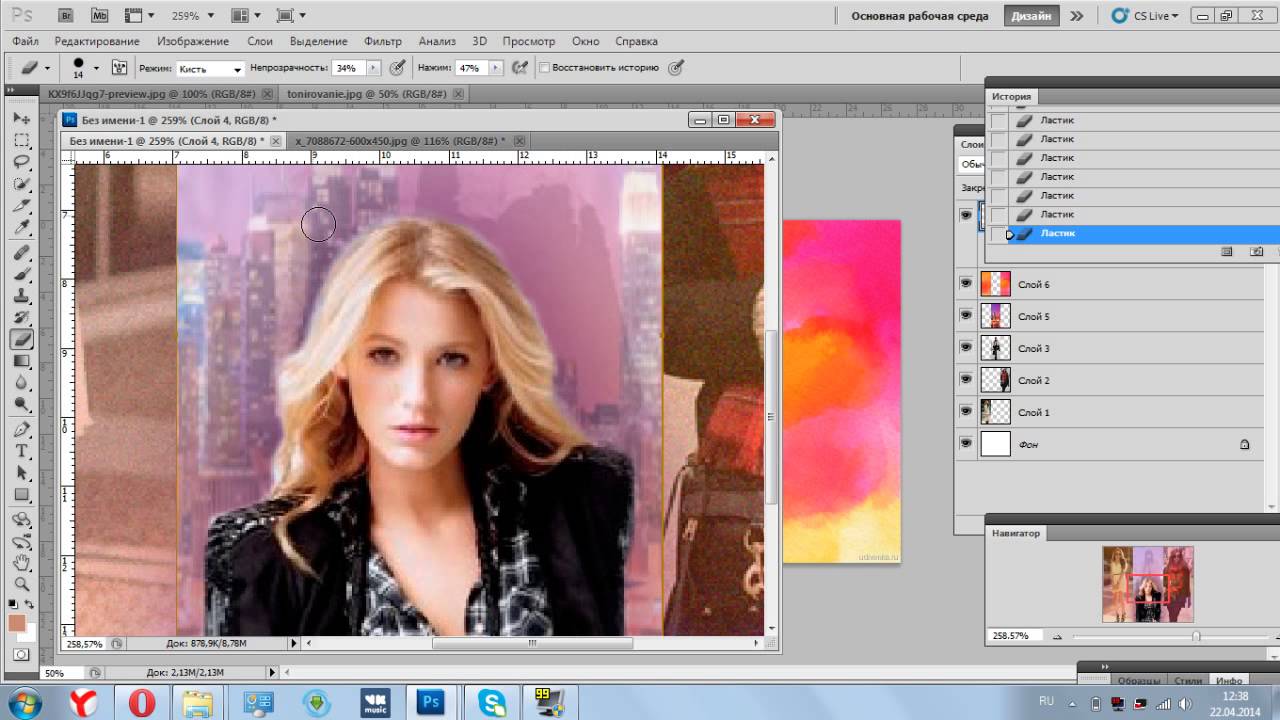
Task: Launch Adobe Bridge from top bar
Action: [x=66, y=16]
